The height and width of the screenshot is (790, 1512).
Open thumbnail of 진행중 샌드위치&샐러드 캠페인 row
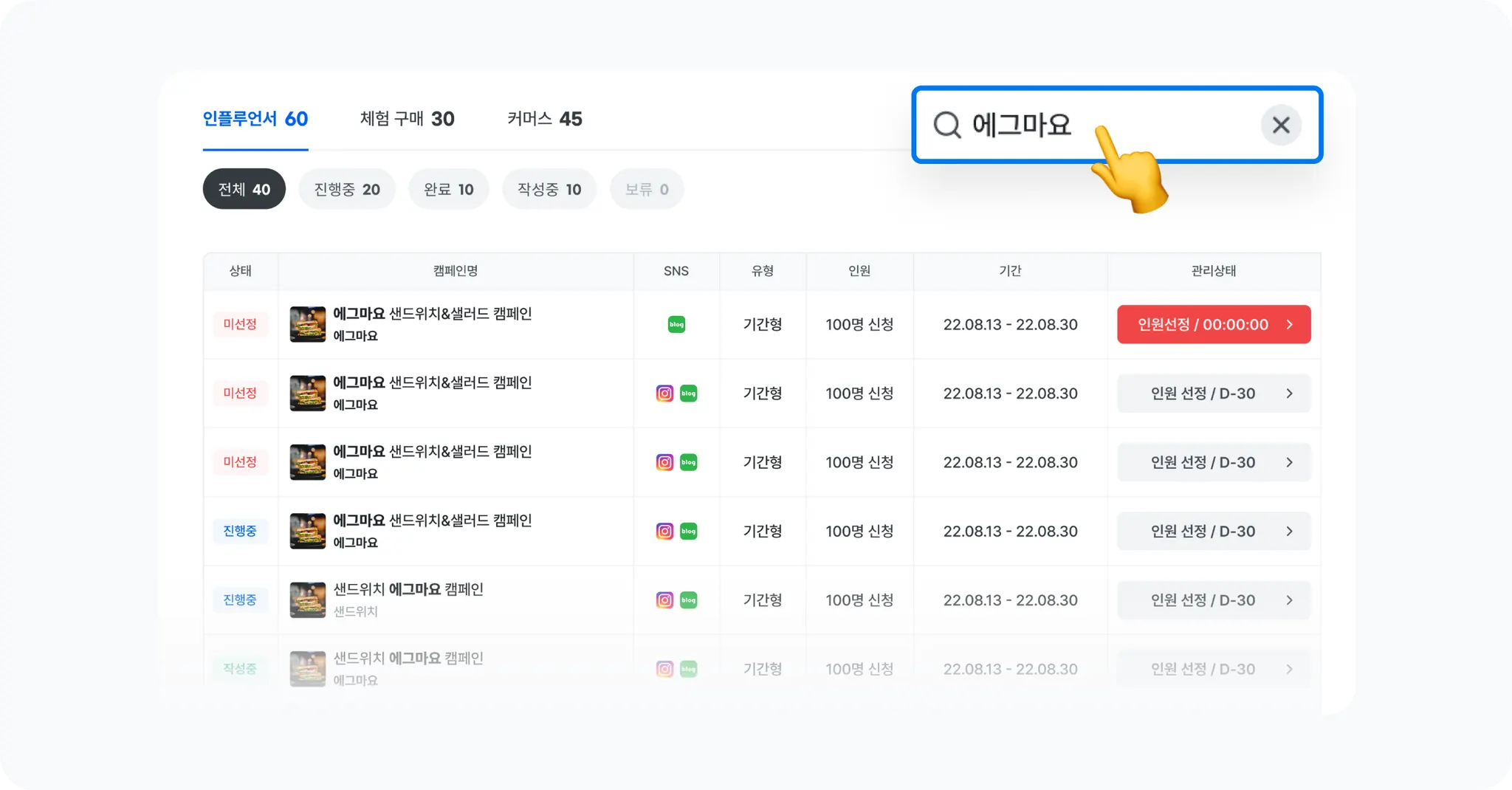pyautogui.click(x=308, y=531)
